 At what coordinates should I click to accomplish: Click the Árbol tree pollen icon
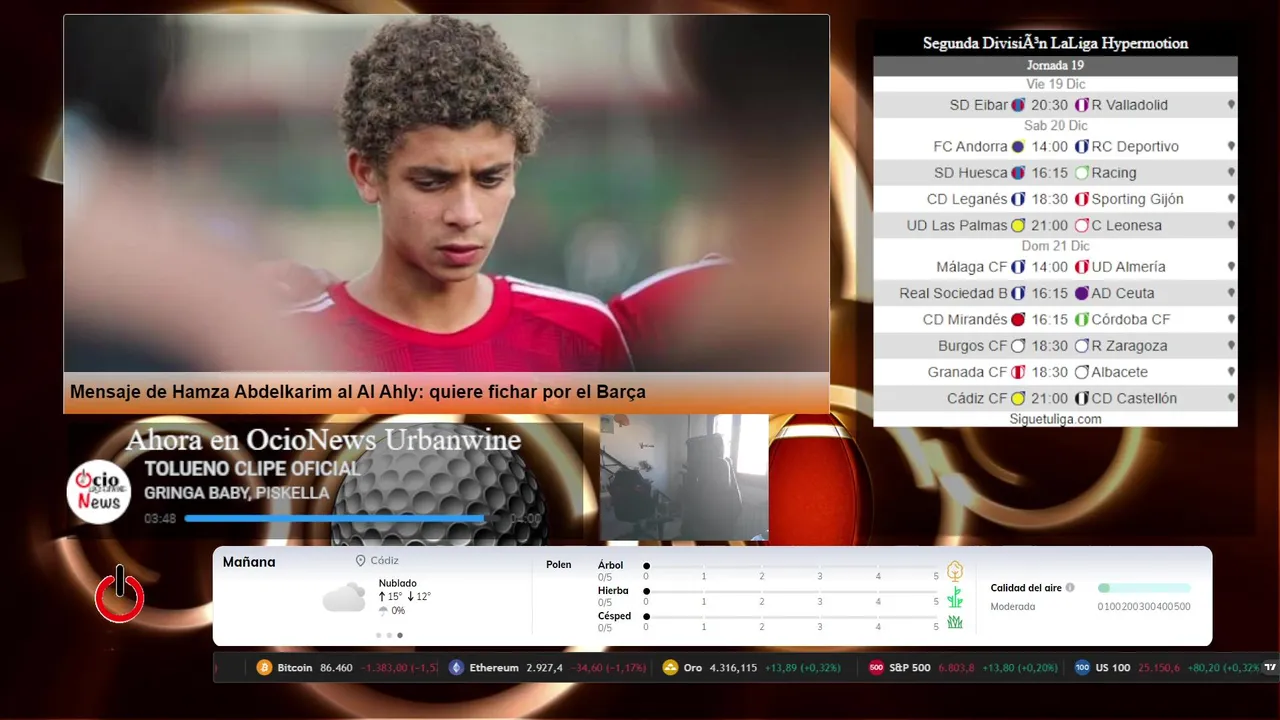pos(955,571)
